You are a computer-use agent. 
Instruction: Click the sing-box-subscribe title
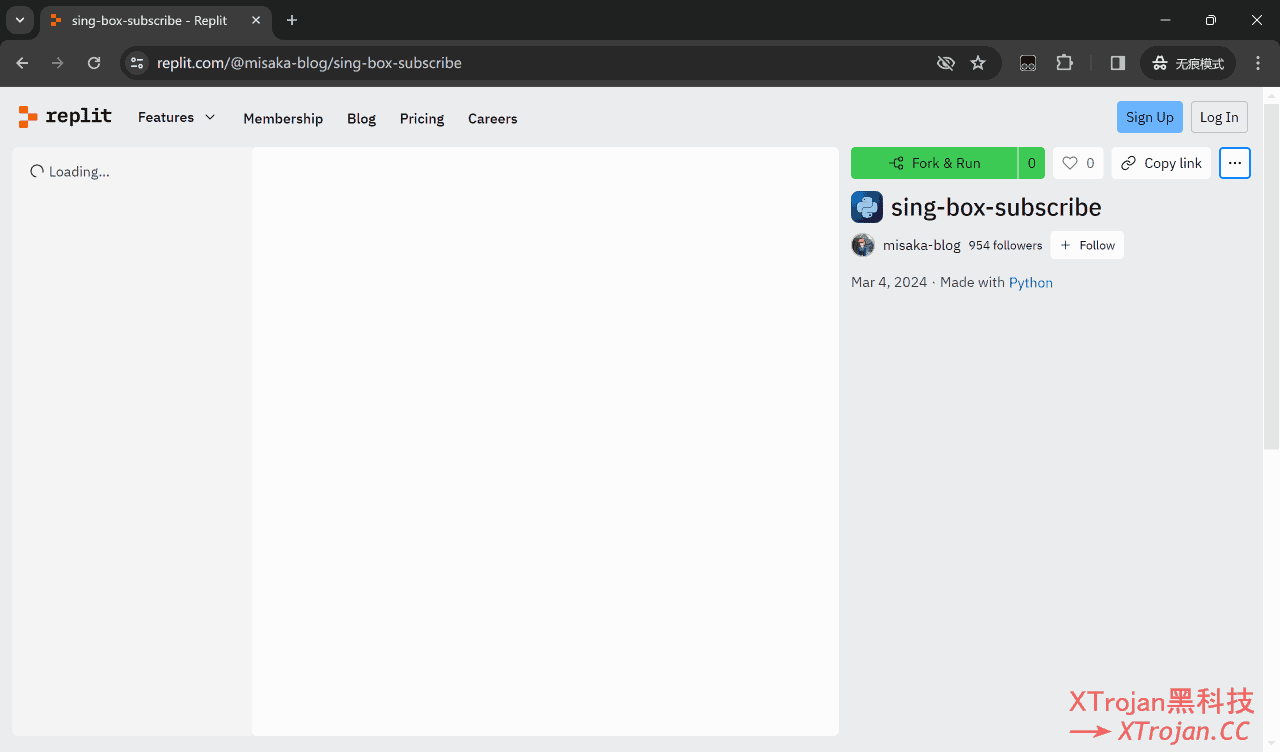[x=996, y=207]
